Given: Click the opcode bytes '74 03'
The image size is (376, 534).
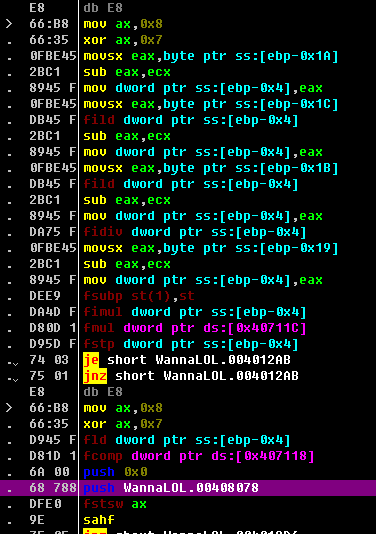Looking at the screenshot, I should click(49, 360).
